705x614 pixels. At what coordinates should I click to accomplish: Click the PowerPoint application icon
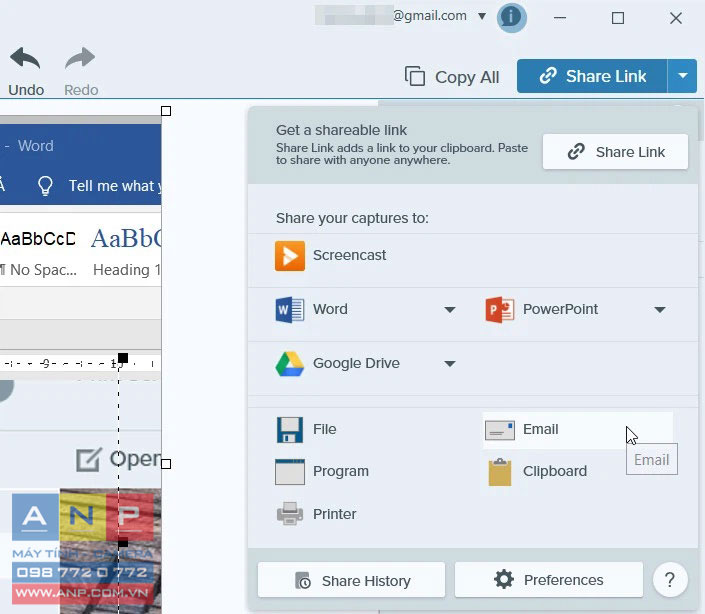point(500,310)
